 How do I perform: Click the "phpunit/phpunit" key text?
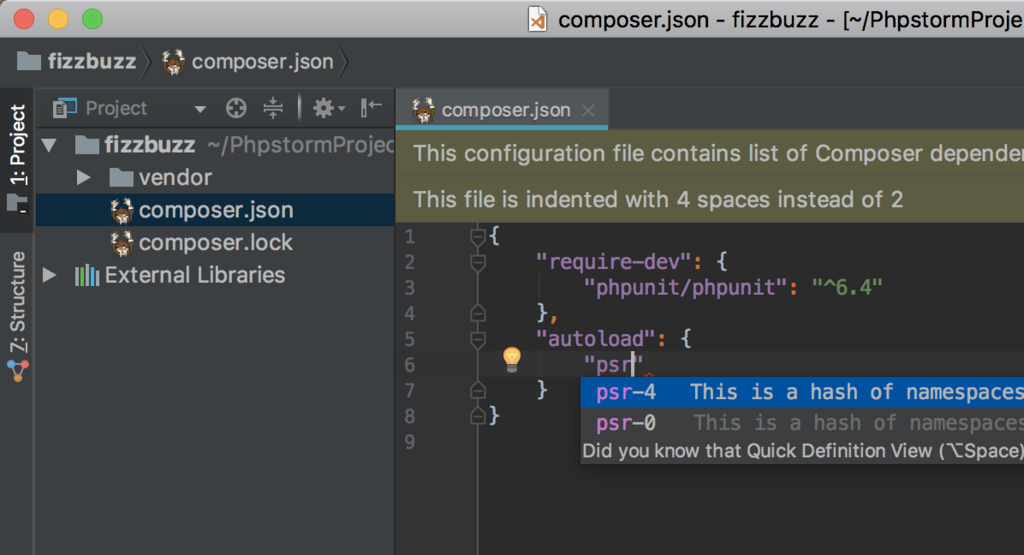tap(685, 287)
